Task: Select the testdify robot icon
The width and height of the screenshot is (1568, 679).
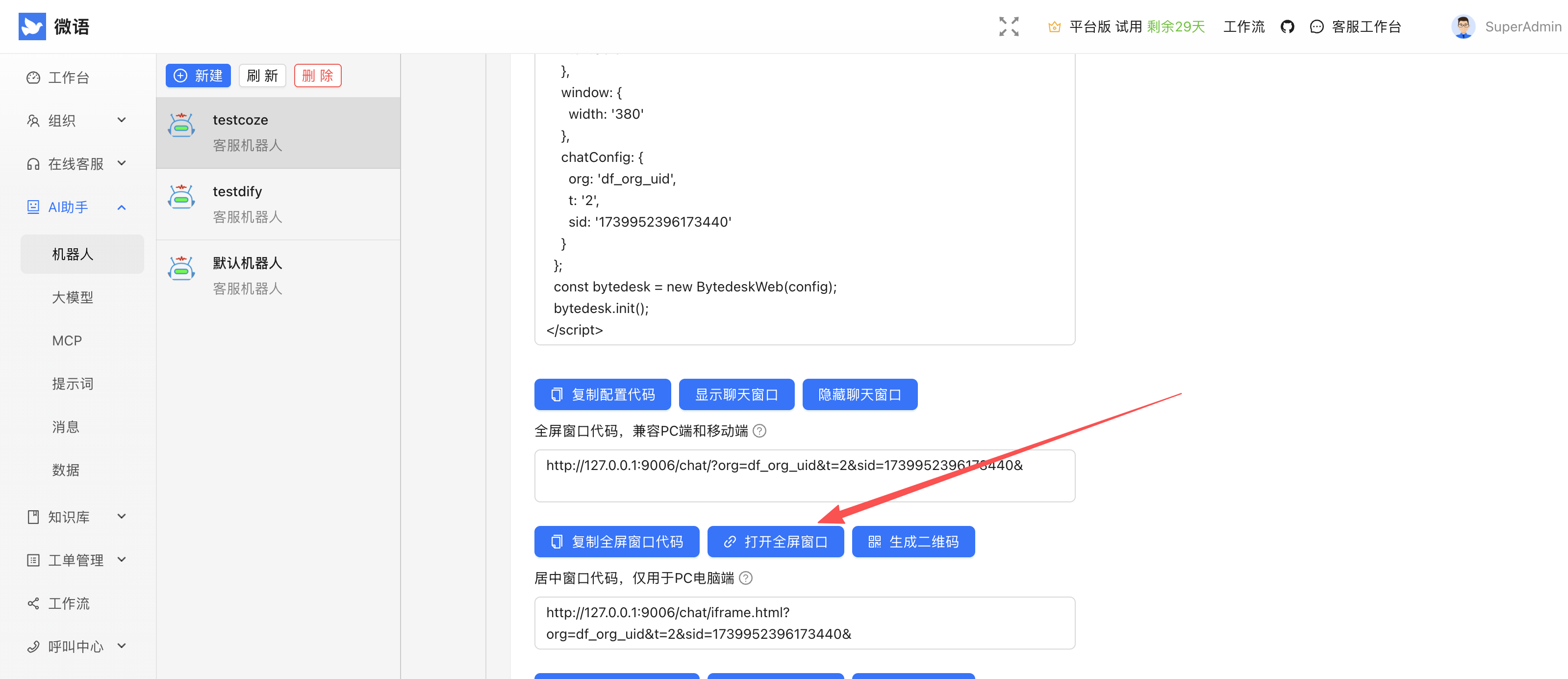Action: pos(181,197)
